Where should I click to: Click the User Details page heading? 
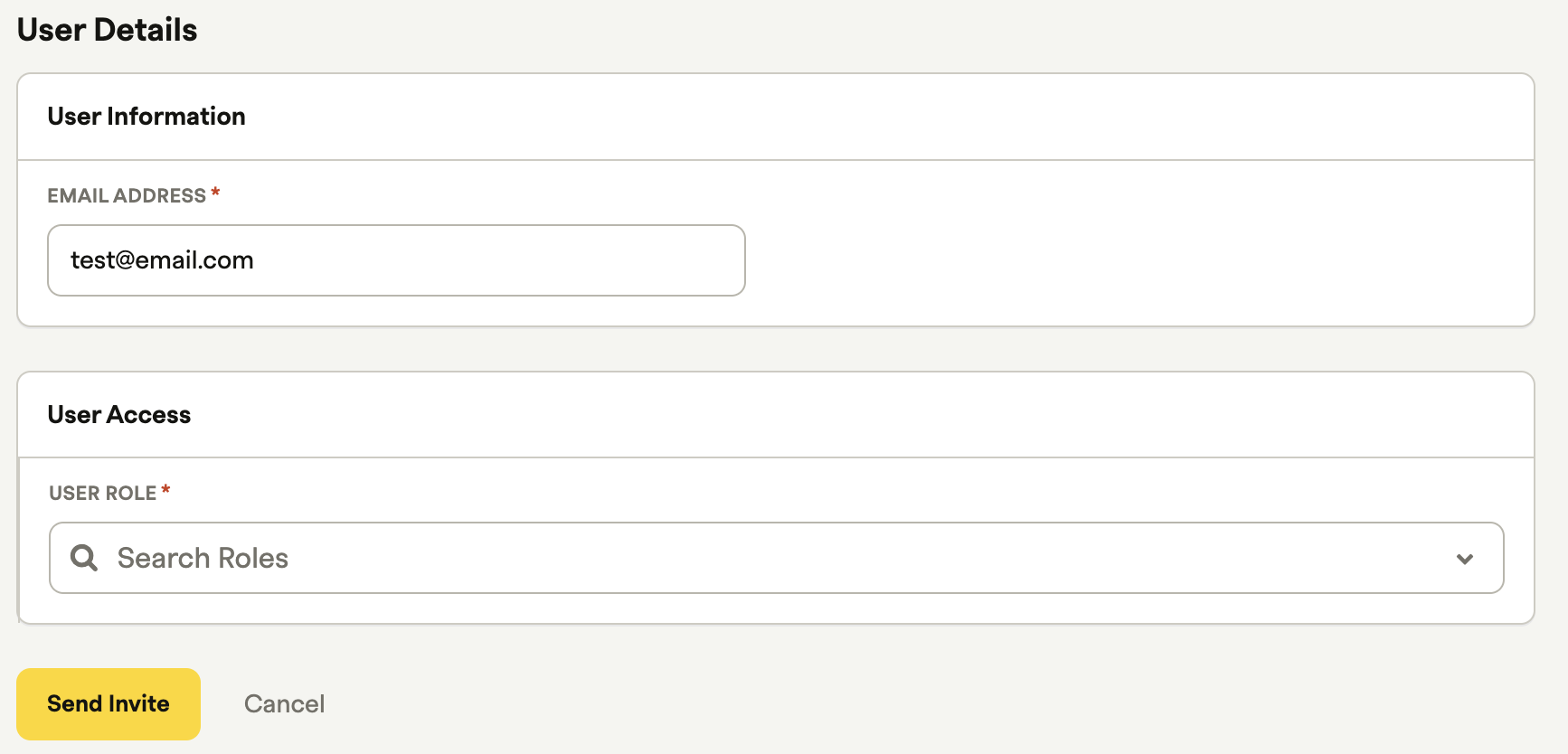[x=107, y=30]
